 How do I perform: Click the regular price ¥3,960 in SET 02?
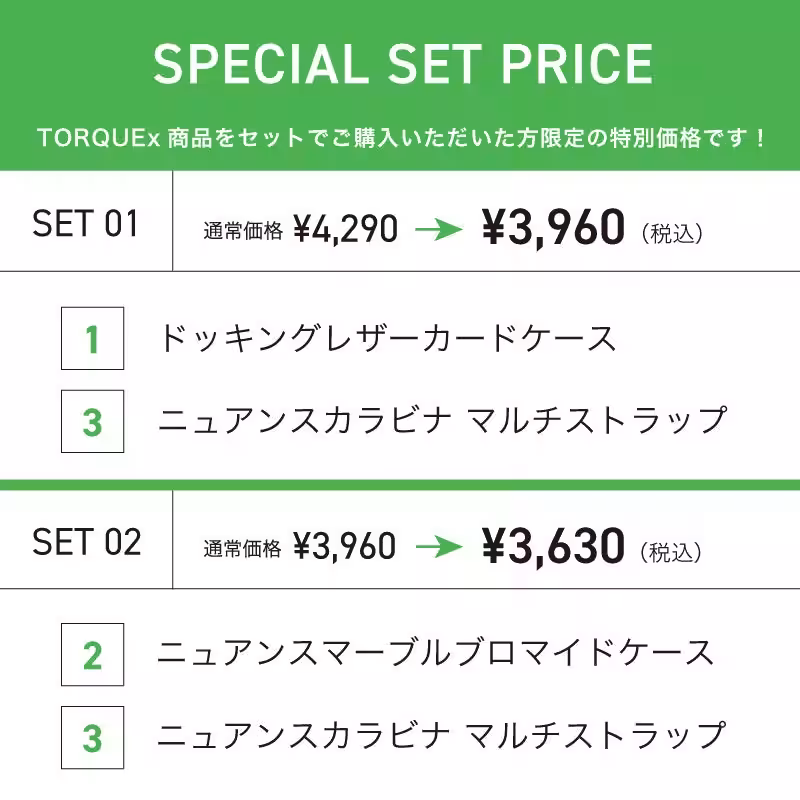pyautogui.click(x=344, y=546)
